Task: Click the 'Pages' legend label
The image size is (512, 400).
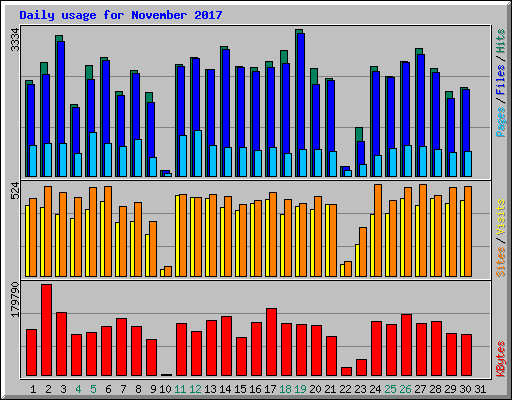Action: (x=501, y=122)
